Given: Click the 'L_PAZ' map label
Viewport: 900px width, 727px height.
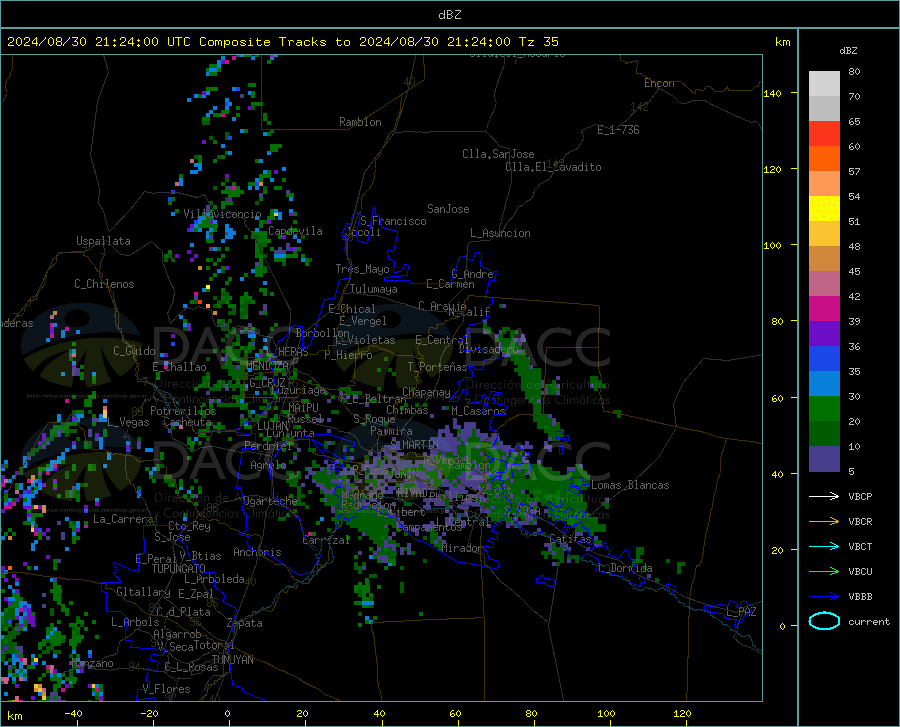Looking at the screenshot, I should click(x=741, y=612).
